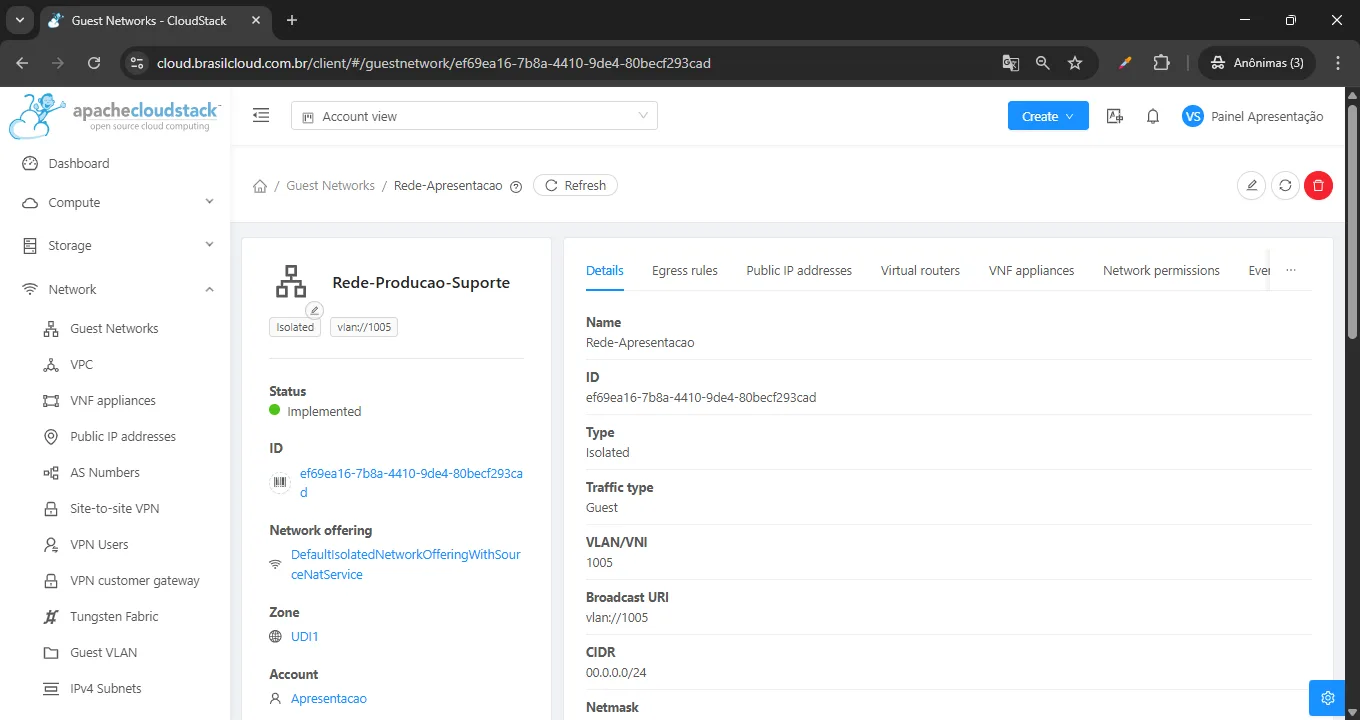
Task: Click the edit network pencil button
Action: click(1251, 185)
